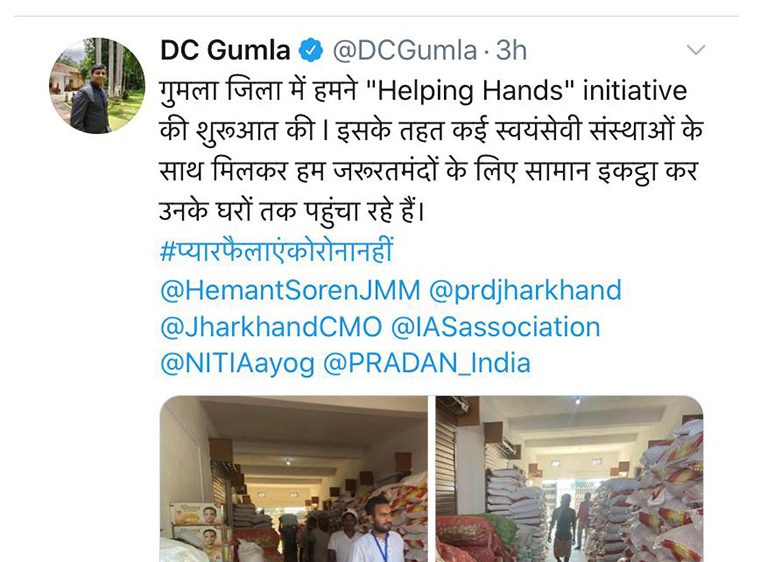Click the cardboard boxes in left photo
The width and height of the screenshot is (768, 562).
(x=197, y=531)
